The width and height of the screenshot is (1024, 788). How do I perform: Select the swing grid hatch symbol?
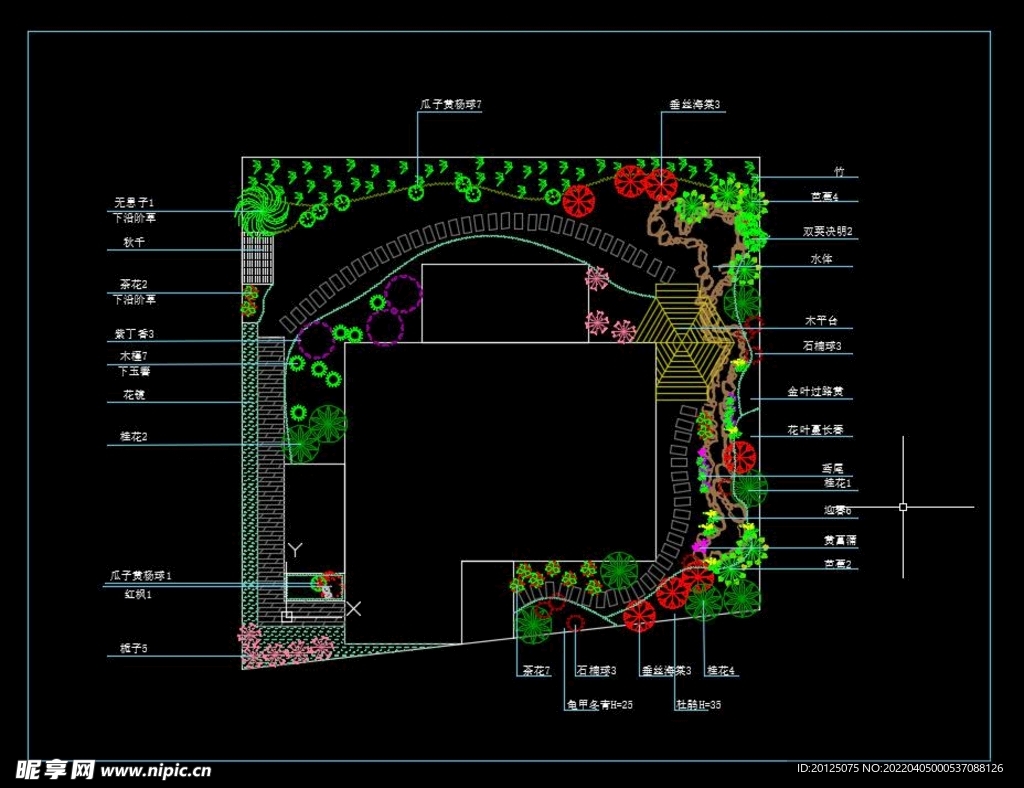pyautogui.click(x=257, y=261)
